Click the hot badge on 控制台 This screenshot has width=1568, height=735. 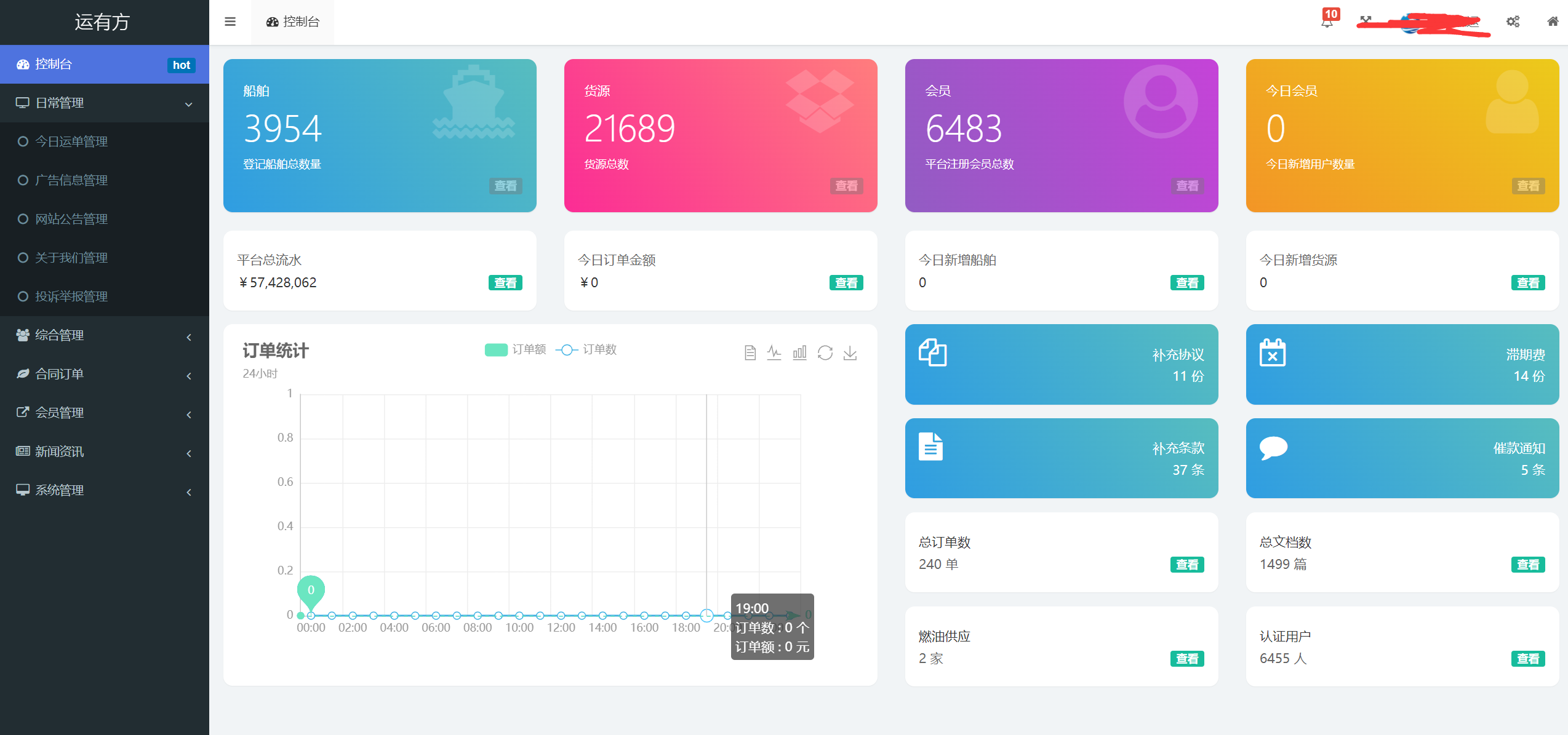click(x=182, y=65)
